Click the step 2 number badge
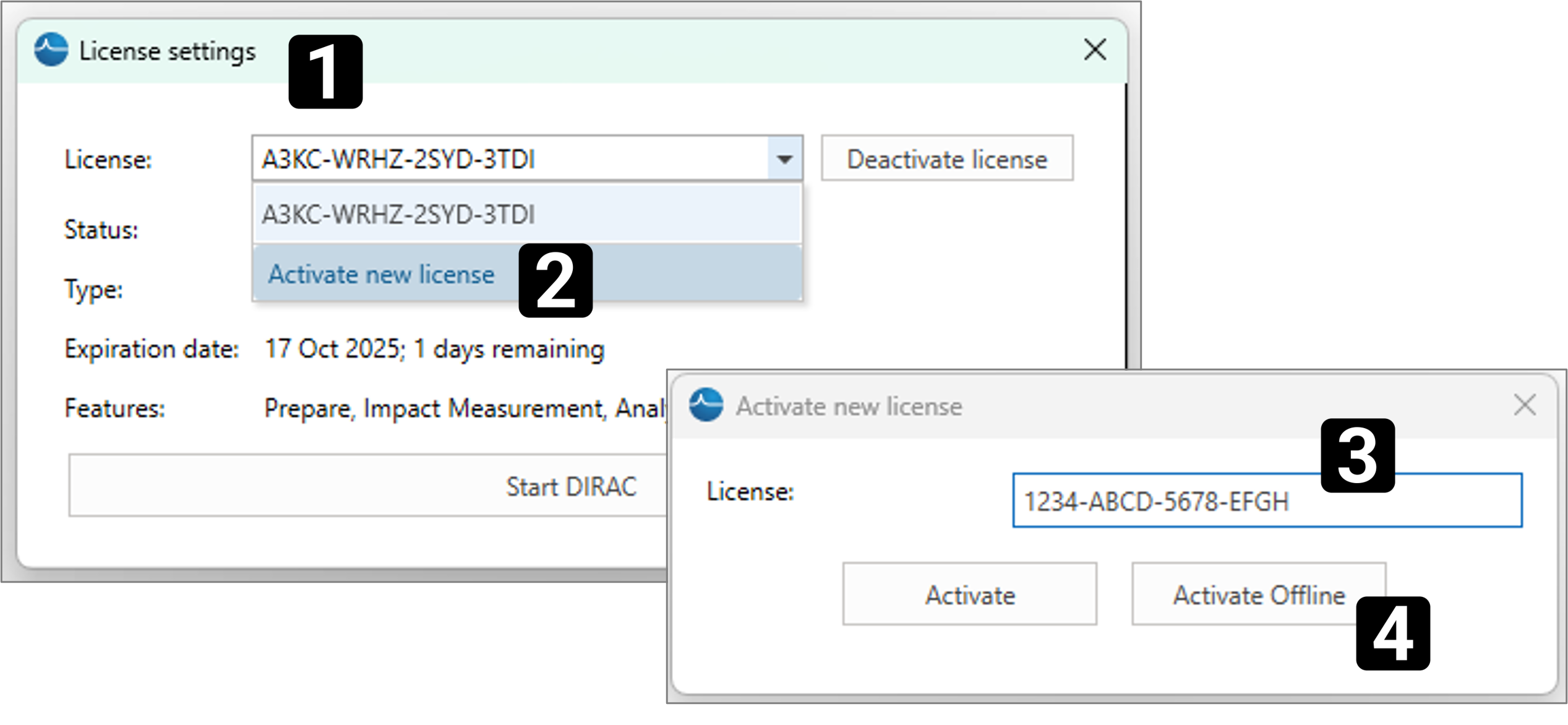1568x725 pixels. pyautogui.click(x=555, y=280)
